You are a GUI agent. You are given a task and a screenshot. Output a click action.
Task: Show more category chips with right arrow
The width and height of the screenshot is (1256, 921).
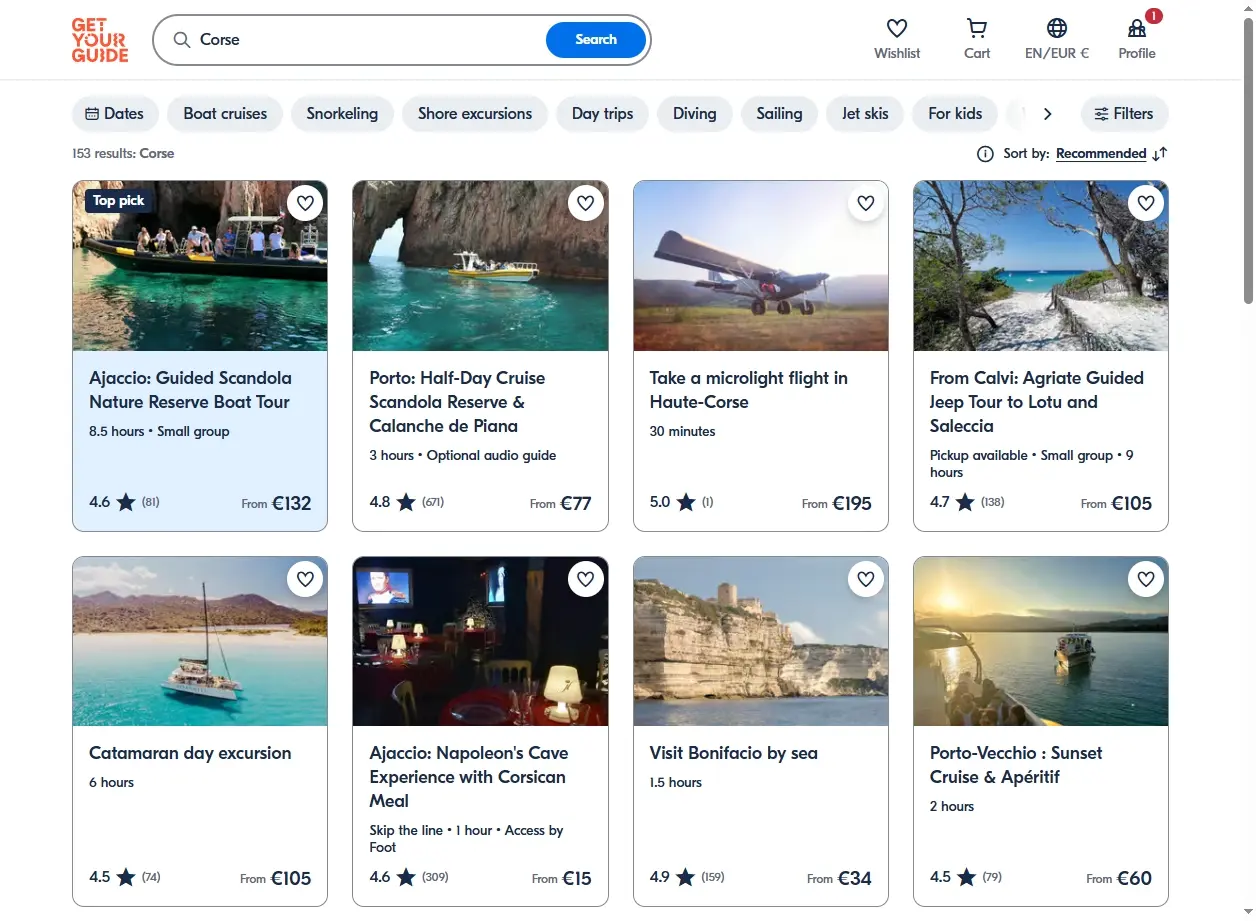point(1047,114)
